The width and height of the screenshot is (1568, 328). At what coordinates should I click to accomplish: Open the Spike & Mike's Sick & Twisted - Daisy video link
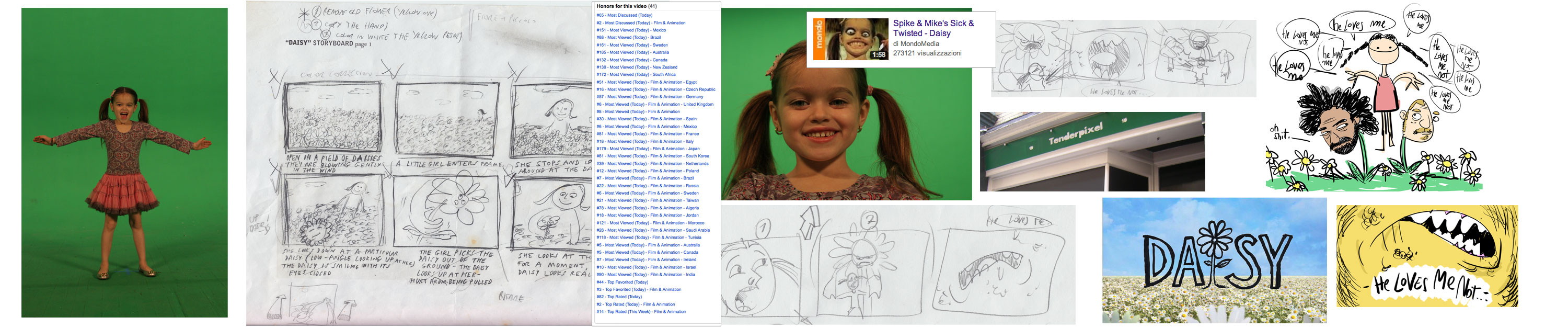pyautogui.click(x=933, y=28)
